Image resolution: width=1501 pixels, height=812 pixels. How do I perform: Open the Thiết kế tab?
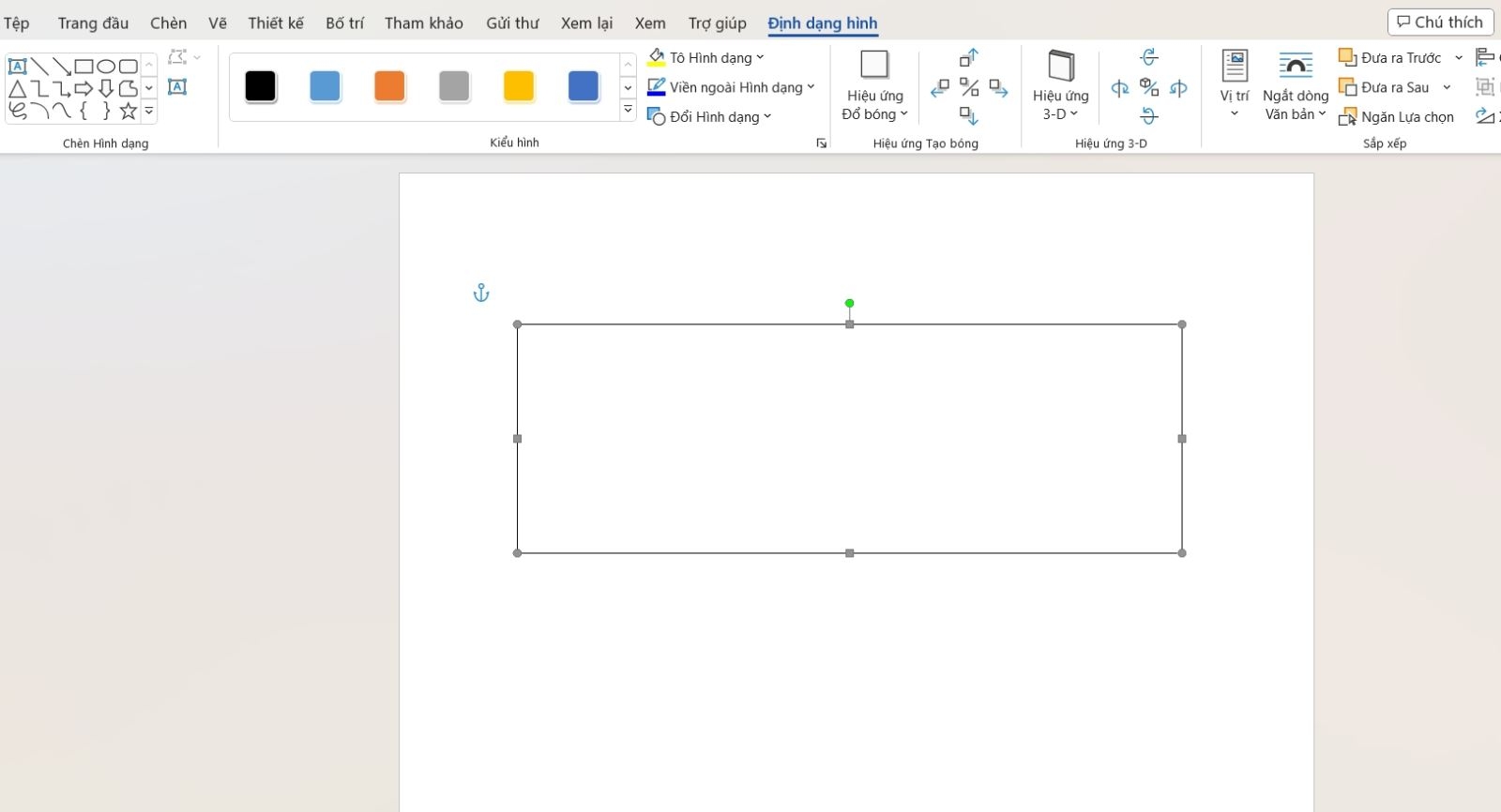click(x=276, y=23)
